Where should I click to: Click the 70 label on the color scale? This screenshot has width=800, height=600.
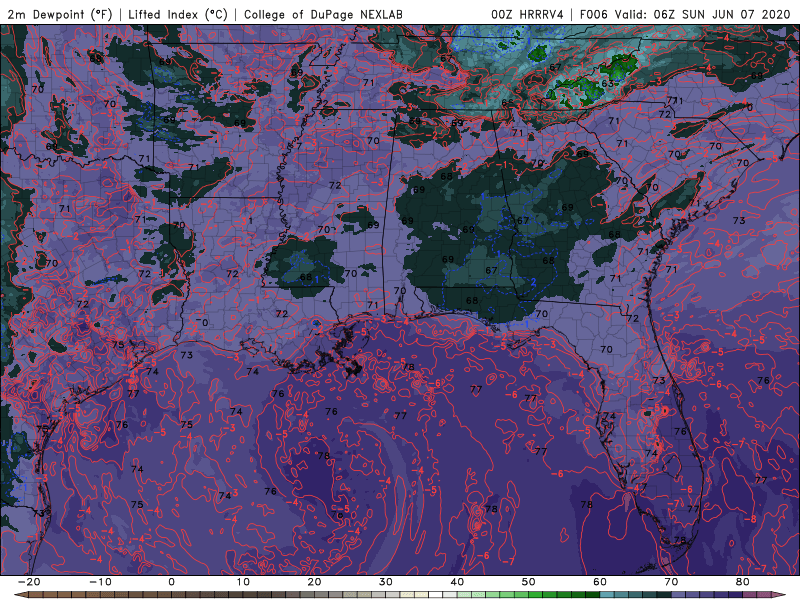(671, 582)
